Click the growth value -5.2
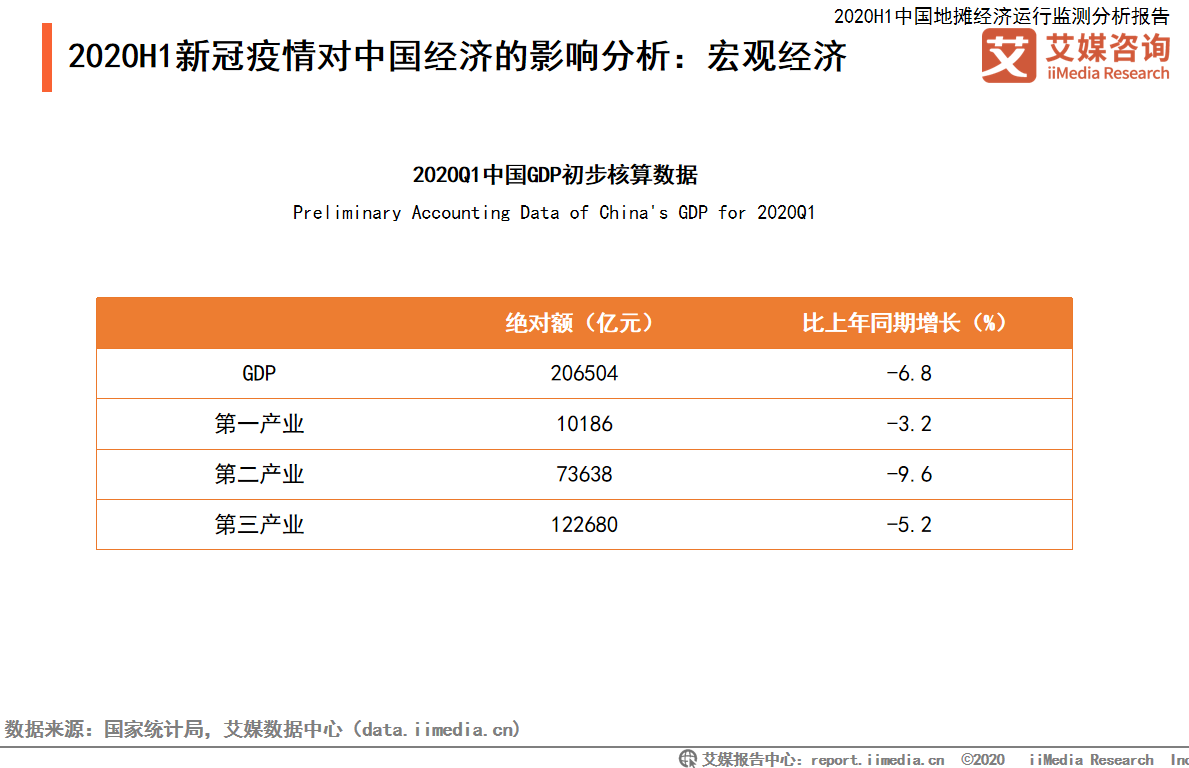The width and height of the screenshot is (1189, 768). pyautogui.click(x=908, y=525)
